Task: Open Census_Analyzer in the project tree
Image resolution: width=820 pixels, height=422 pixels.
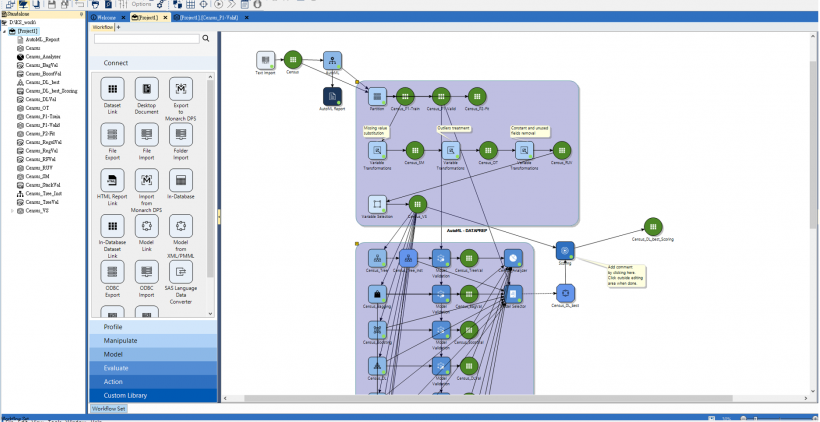Action: tap(45, 56)
